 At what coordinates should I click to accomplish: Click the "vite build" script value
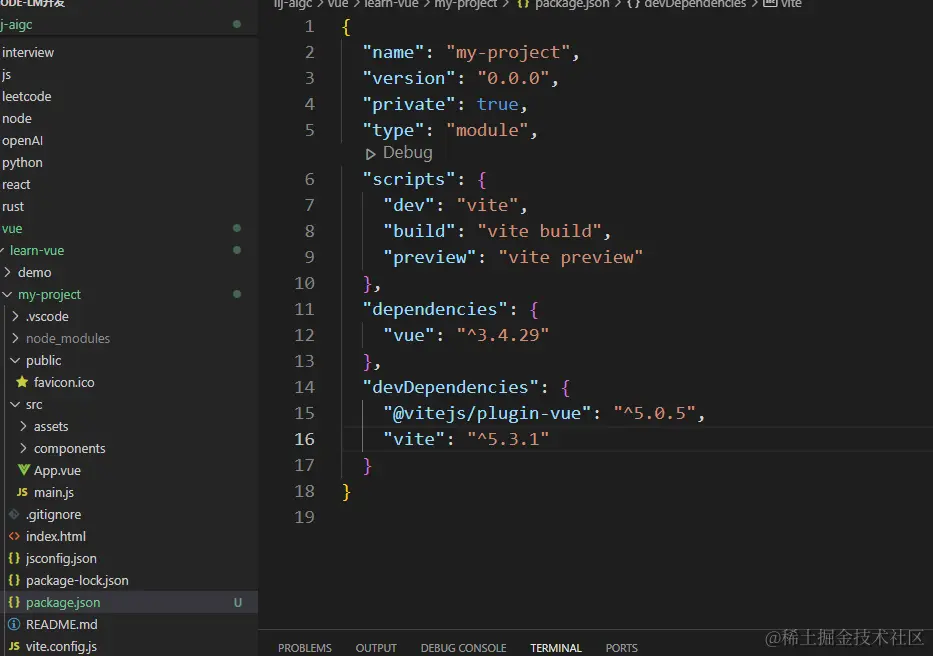coord(540,231)
